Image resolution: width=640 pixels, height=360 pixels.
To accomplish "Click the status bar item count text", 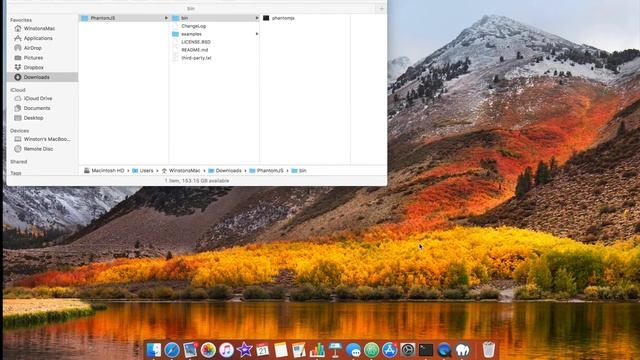I will [x=197, y=181].
